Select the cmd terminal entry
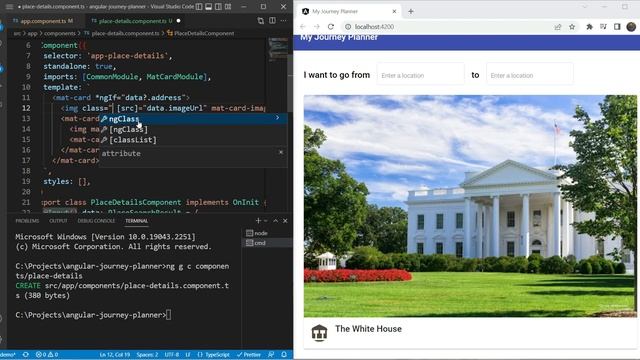This screenshot has width=640, height=360. pyautogui.click(x=267, y=243)
